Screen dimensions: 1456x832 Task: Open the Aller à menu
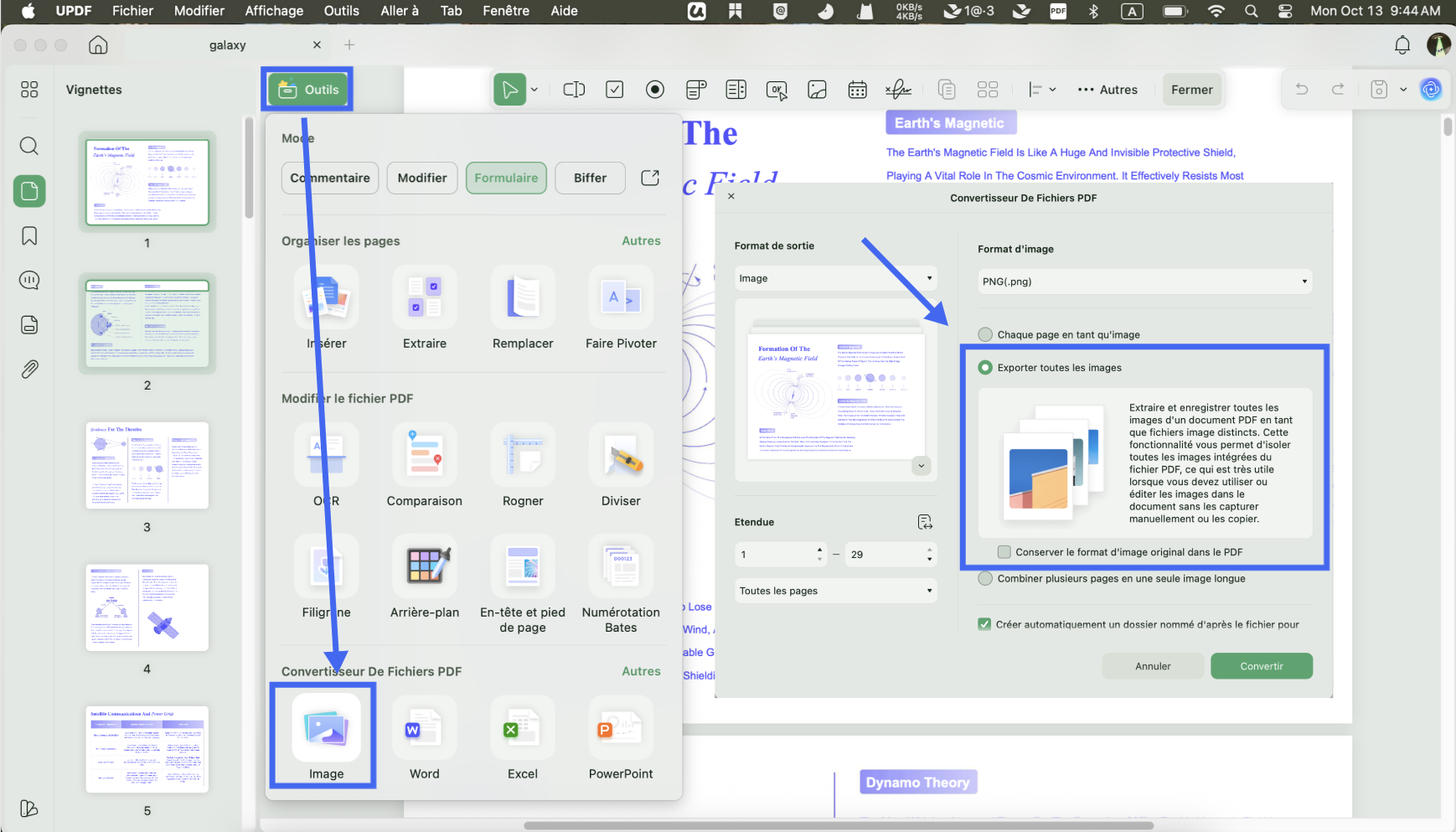[400, 11]
